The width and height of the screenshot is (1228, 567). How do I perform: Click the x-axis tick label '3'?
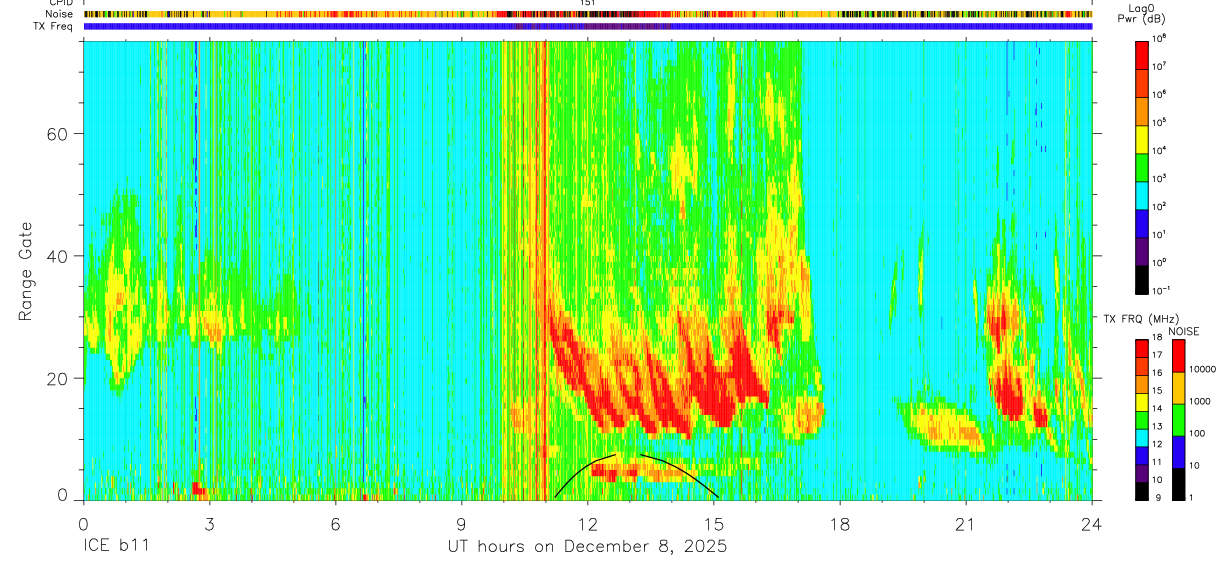(208, 523)
